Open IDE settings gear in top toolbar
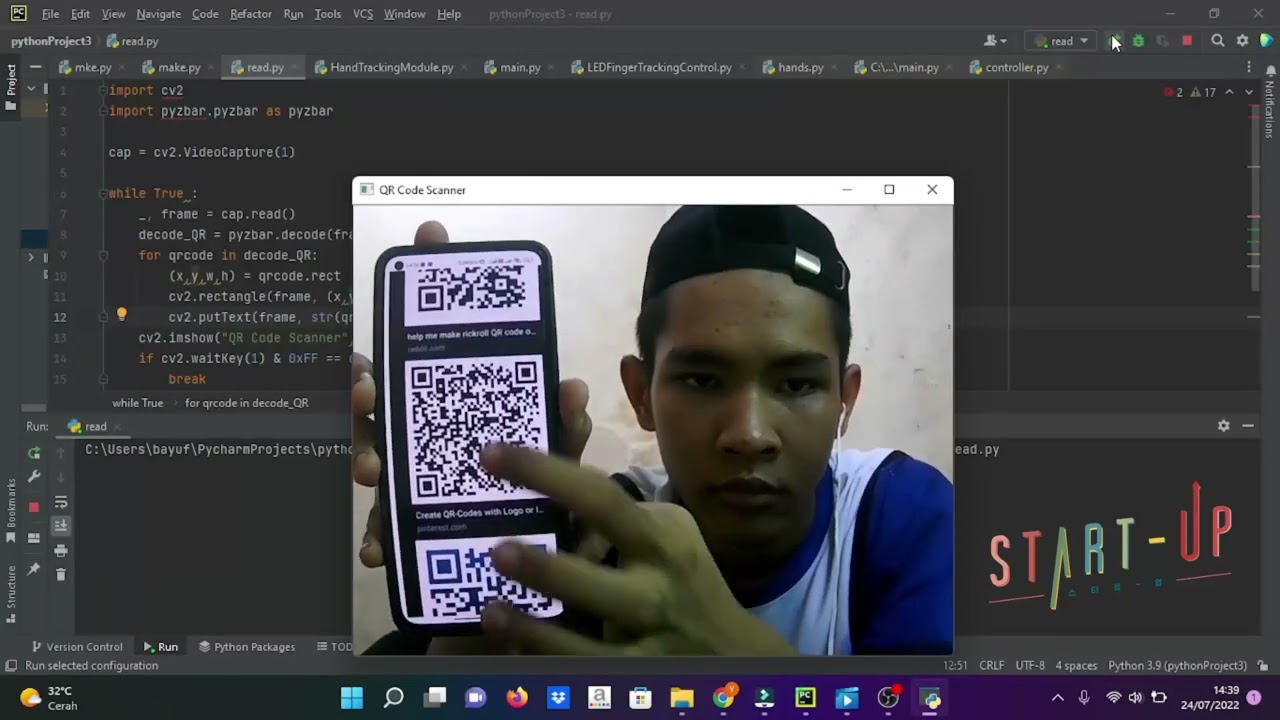 1242,41
